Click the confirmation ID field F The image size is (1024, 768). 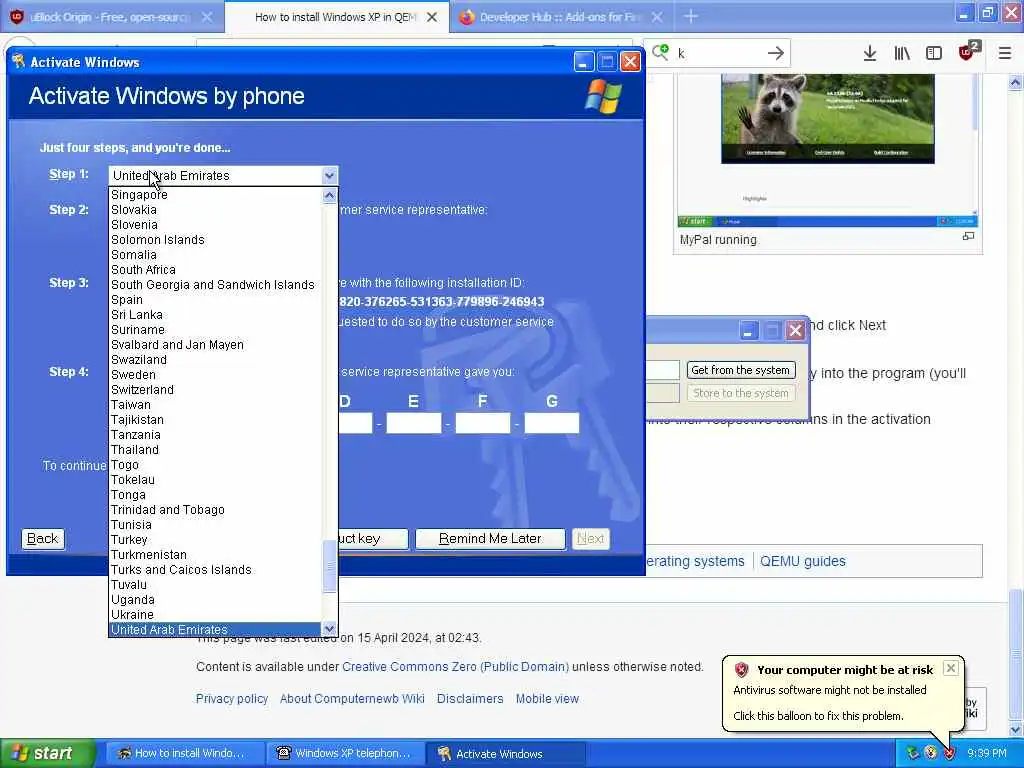tap(483, 423)
